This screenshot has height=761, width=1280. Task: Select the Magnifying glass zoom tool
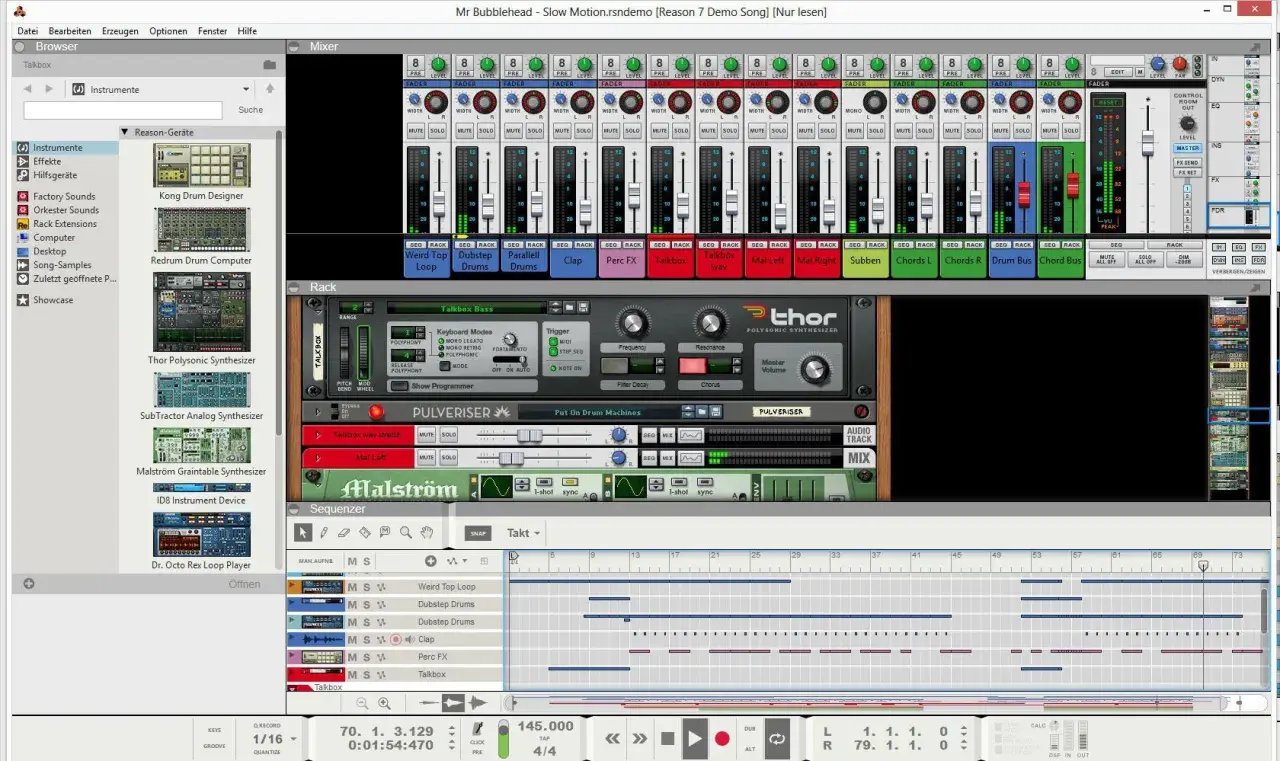pyautogui.click(x=406, y=533)
